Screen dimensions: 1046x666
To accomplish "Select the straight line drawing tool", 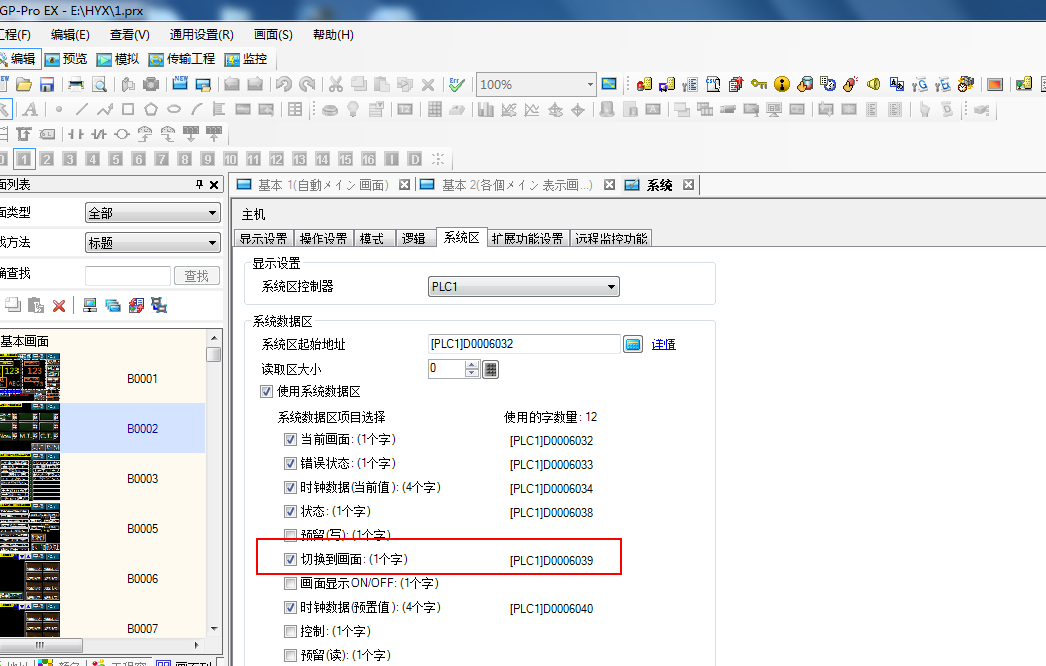I will tap(81, 110).
